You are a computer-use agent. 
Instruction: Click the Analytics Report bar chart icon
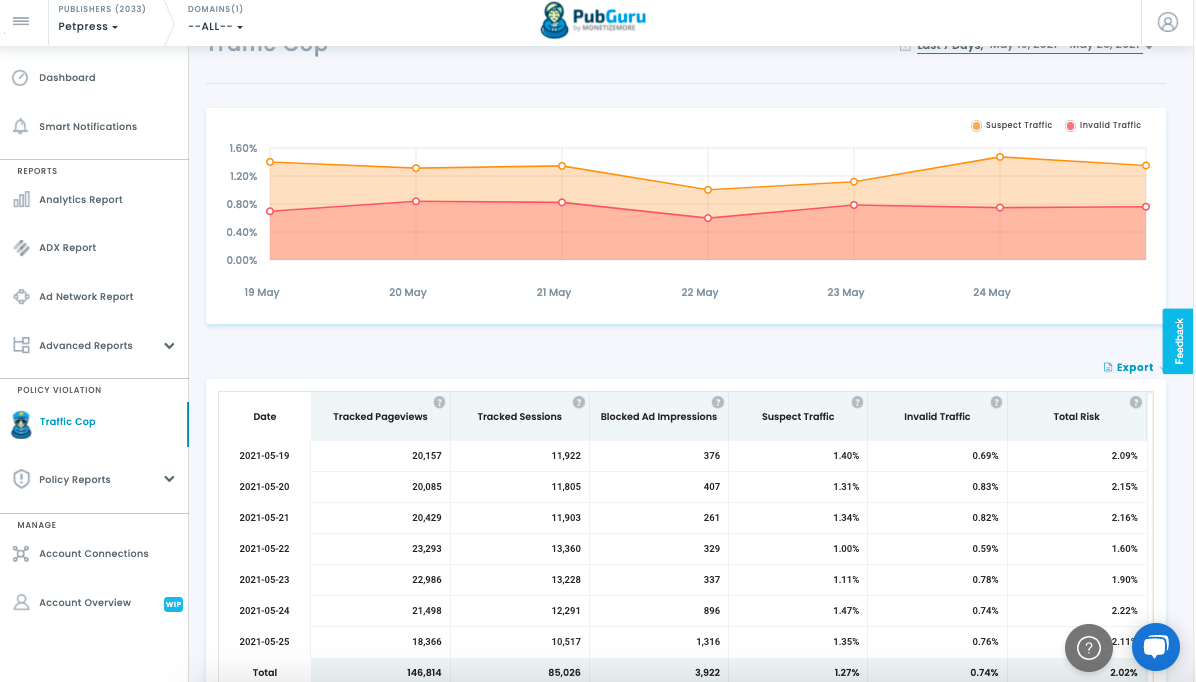(x=21, y=200)
